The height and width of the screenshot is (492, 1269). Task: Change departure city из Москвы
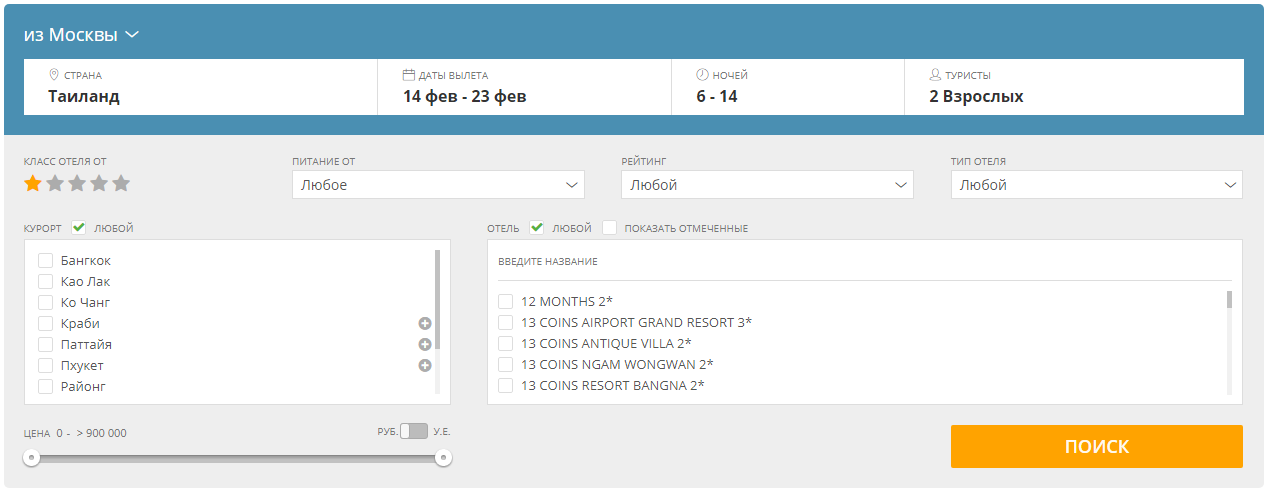pyautogui.click(x=81, y=35)
